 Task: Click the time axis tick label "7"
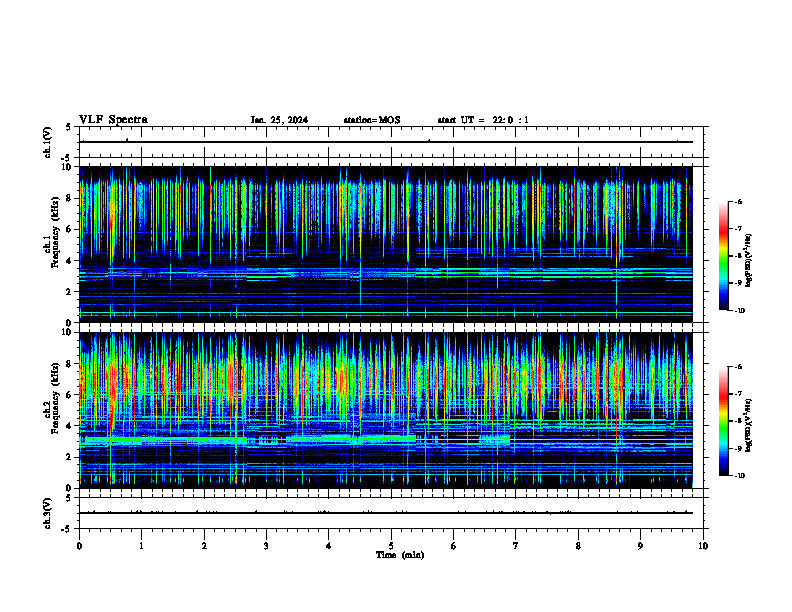pyautogui.click(x=516, y=546)
